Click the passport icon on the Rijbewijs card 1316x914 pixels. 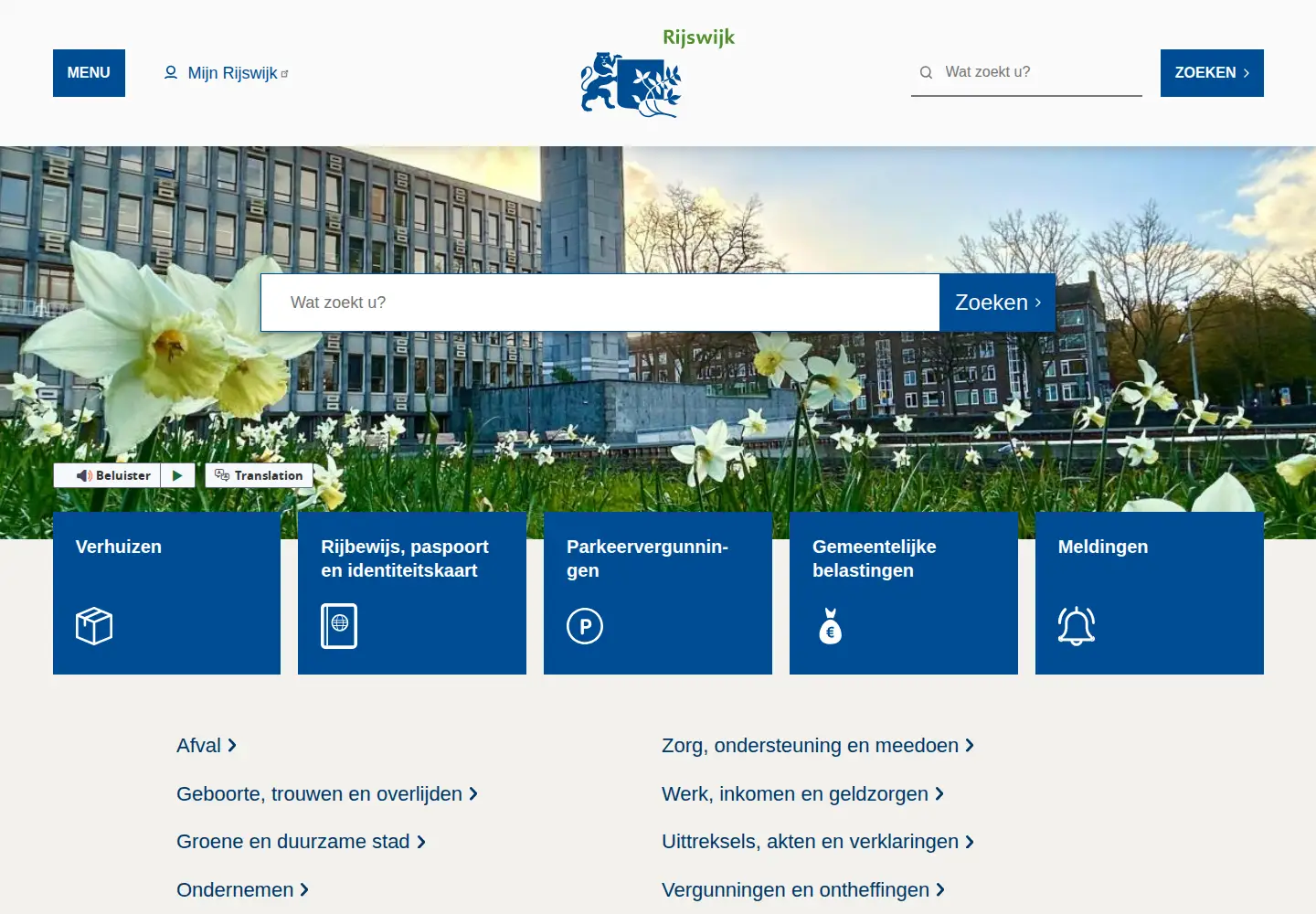[x=339, y=626]
